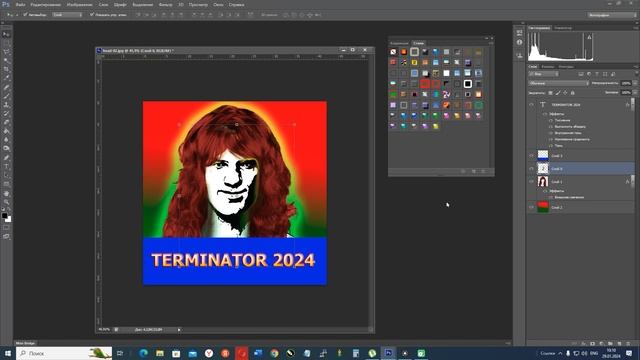This screenshot has width=640, height=360.
Task: Select the Eyedropper tool
Action: point(6,78)
